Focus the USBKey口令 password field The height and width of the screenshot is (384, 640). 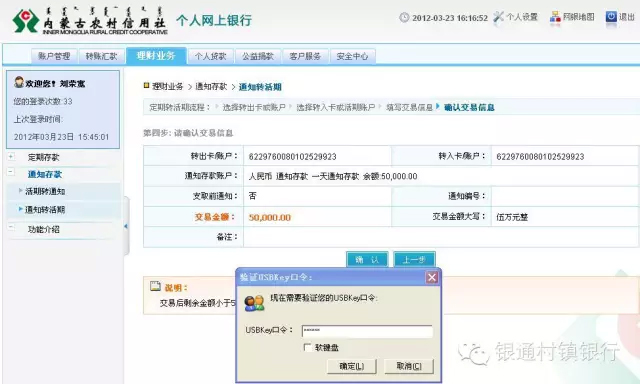click(x=367, y=331)
